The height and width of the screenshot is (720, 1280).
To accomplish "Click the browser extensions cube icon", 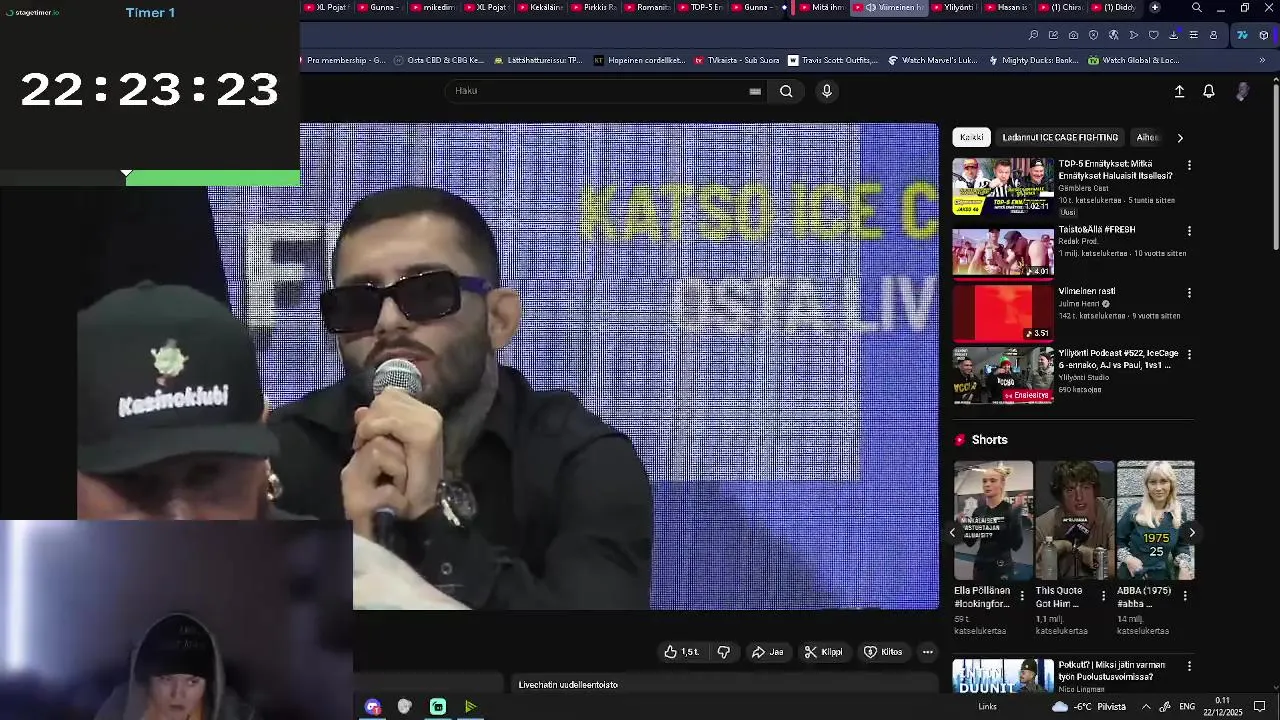I will pos(1263,35).
